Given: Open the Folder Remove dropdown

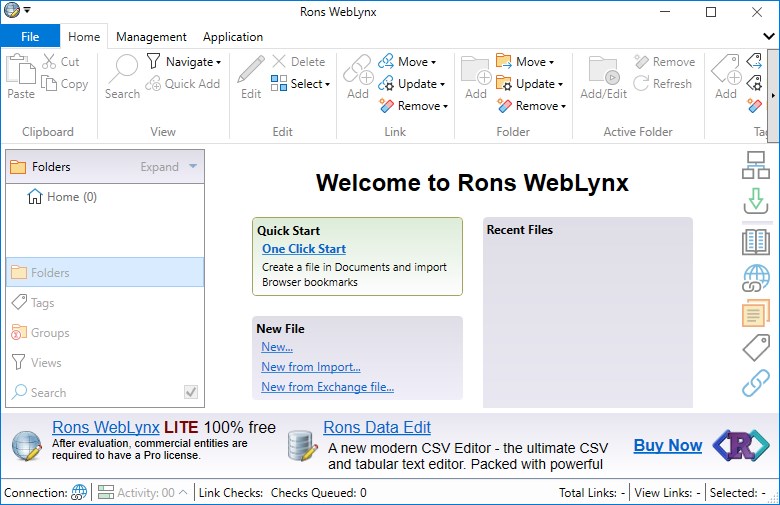Looking at the screenshot, I should point(531,105).
